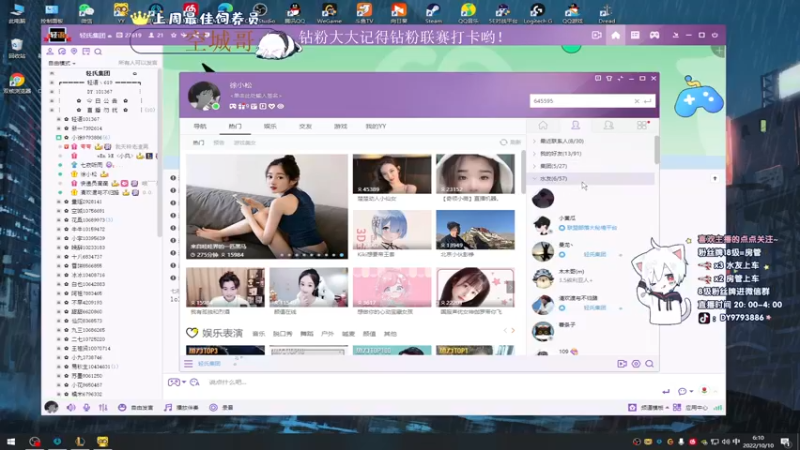Open the heart icon under profile name

271,106
